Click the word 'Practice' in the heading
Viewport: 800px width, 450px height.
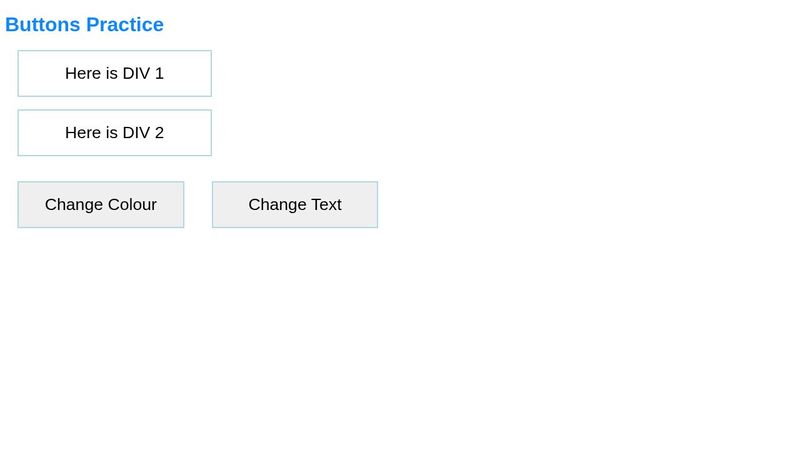[125, 25]
